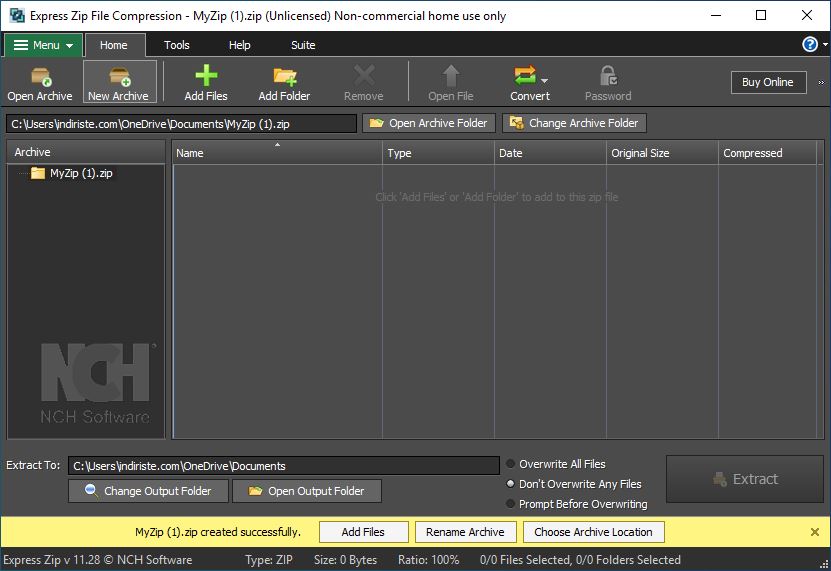Screen dimensions: 831x571
Task: Click the Buy Online button
Action: [768, 82]
